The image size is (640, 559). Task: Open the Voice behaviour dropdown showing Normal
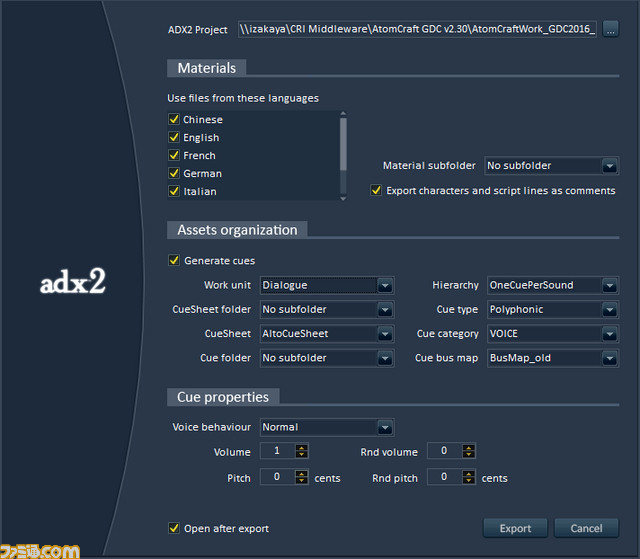(327, 427)
